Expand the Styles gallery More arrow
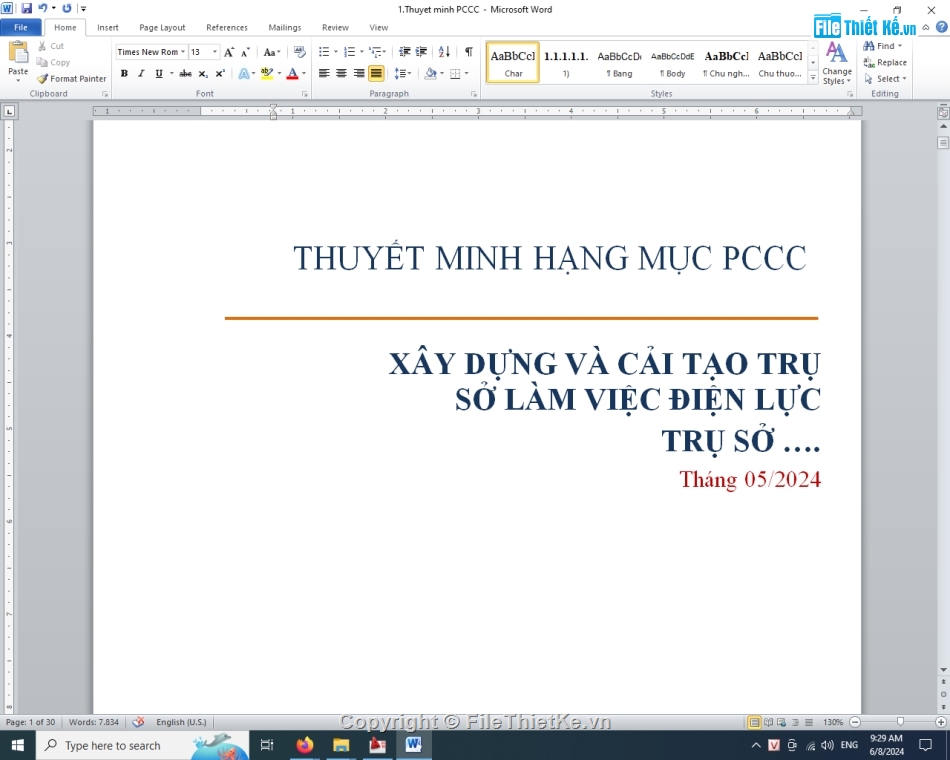The image size is (950, 760). (x=813, y=76)
